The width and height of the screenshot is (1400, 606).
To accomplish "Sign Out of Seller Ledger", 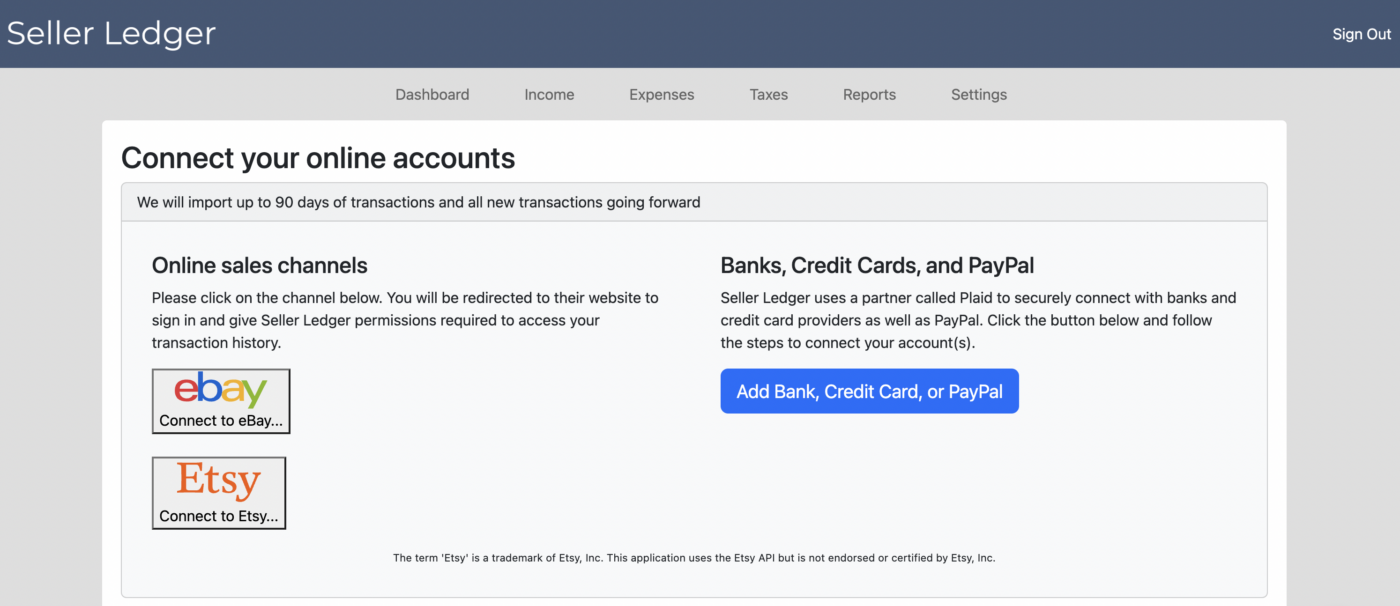I will (x=1361, y=34).
